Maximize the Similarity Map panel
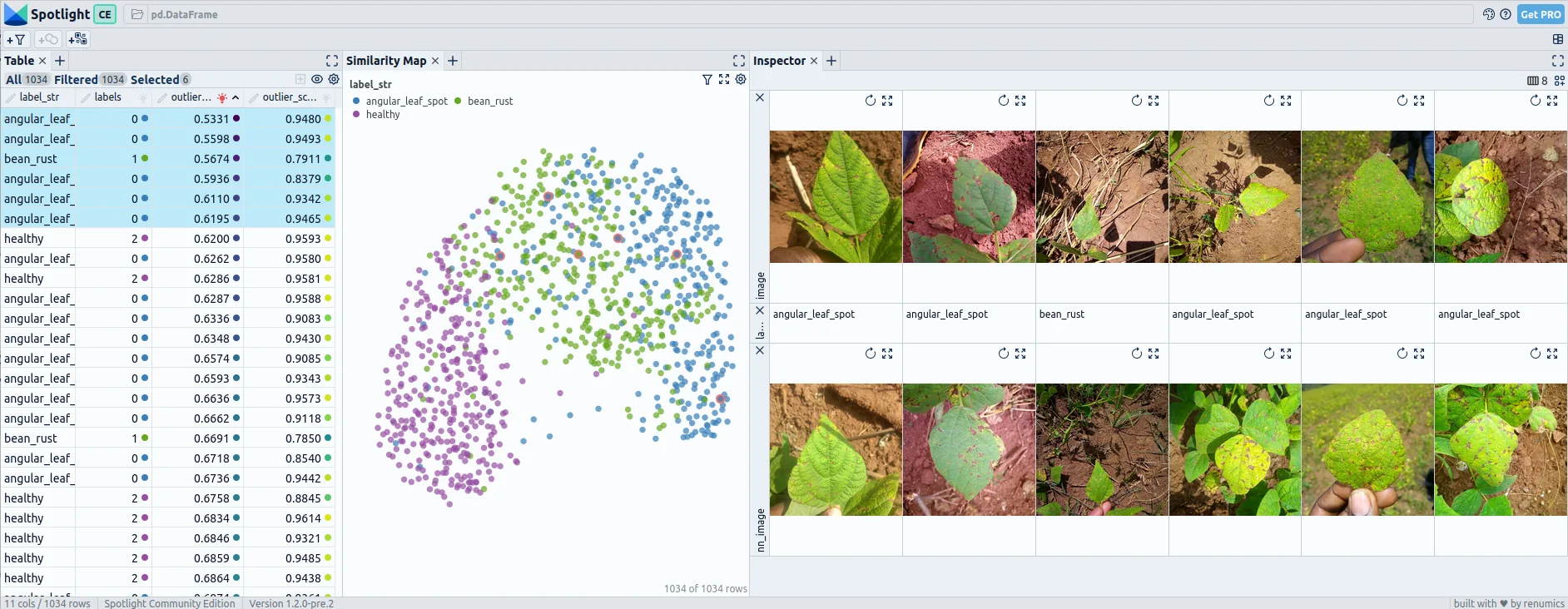This screenshot has width=1568, height=609. click(x=738, y=61)
